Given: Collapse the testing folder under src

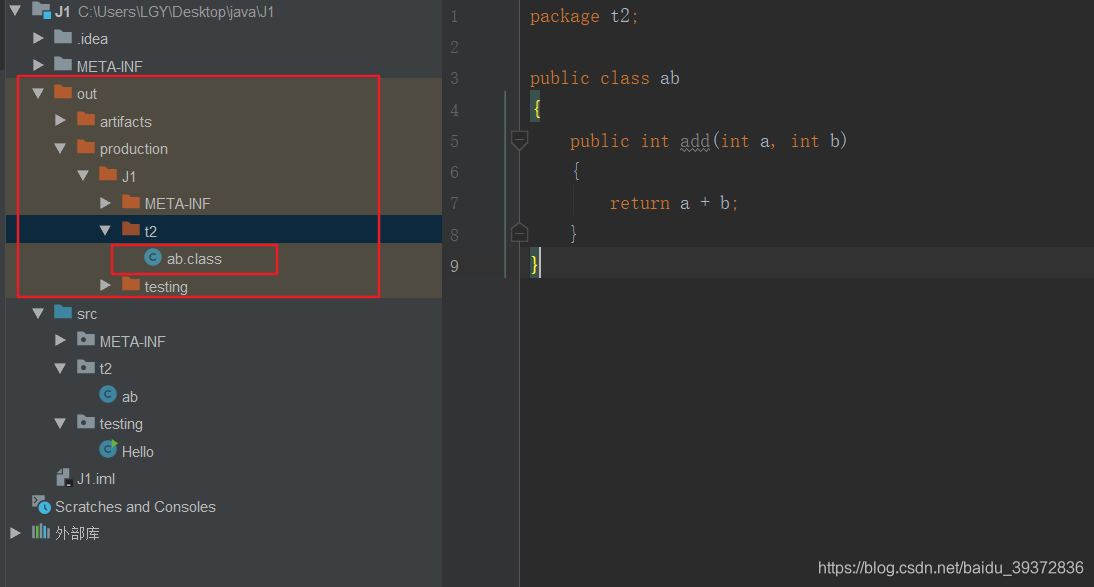Looking at the screenshot, I should coord(60,423).
